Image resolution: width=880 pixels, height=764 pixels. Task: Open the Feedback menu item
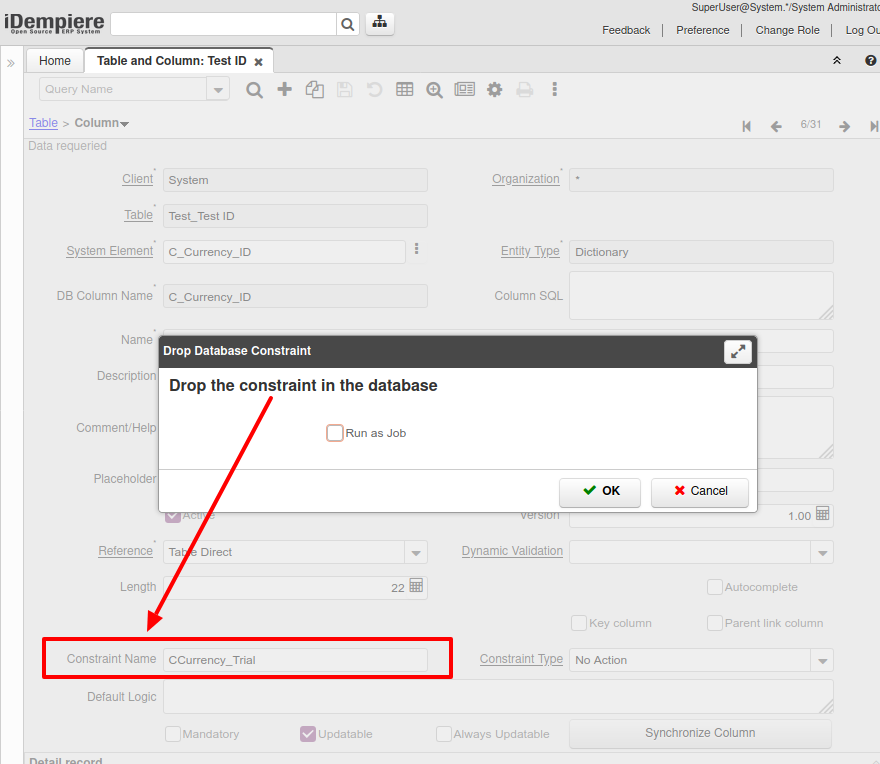pyautogui.click(x=626, y=30)
